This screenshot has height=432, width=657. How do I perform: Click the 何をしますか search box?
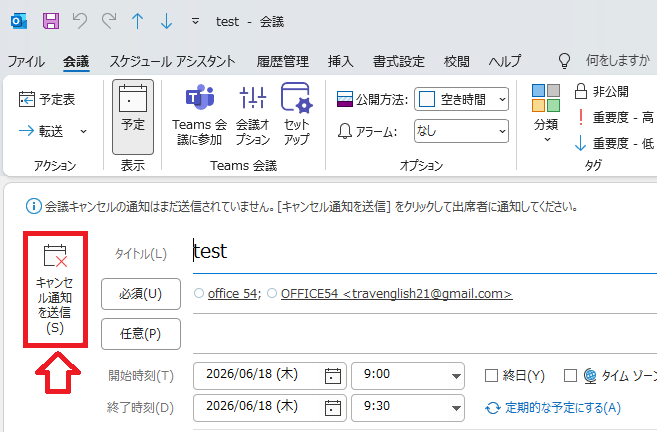[x=618, y=61]
